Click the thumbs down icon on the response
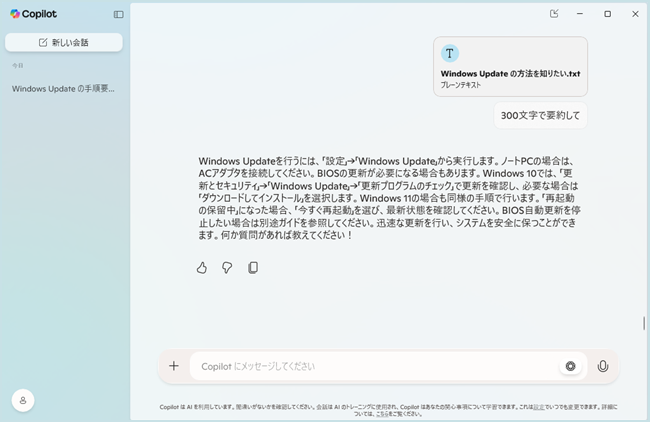This screenshot has height=422, width=650. (227, 267)
